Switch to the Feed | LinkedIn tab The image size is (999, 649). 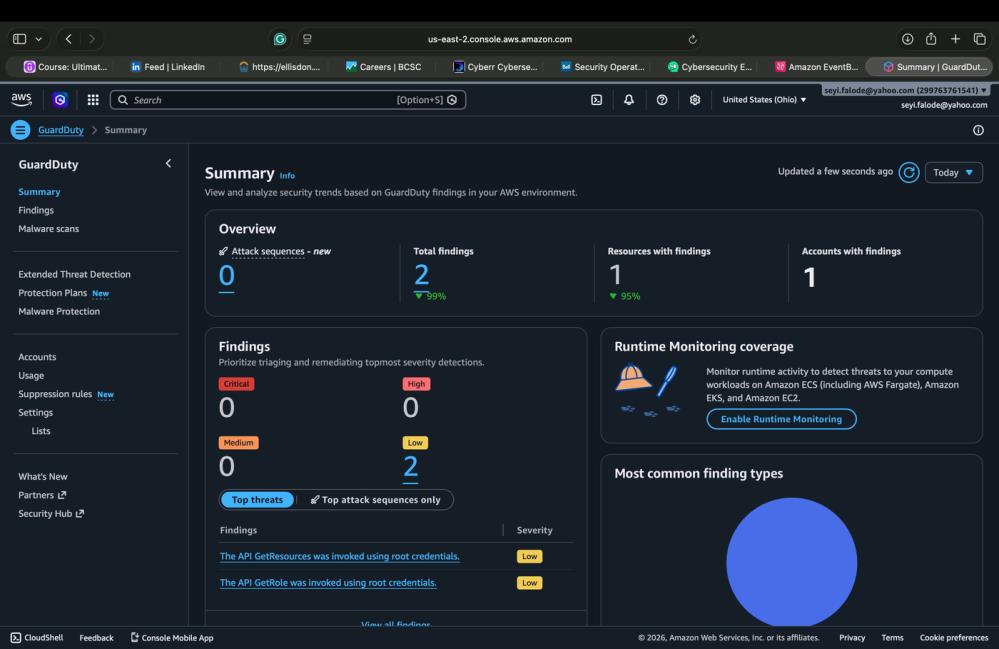pos(168,66)
